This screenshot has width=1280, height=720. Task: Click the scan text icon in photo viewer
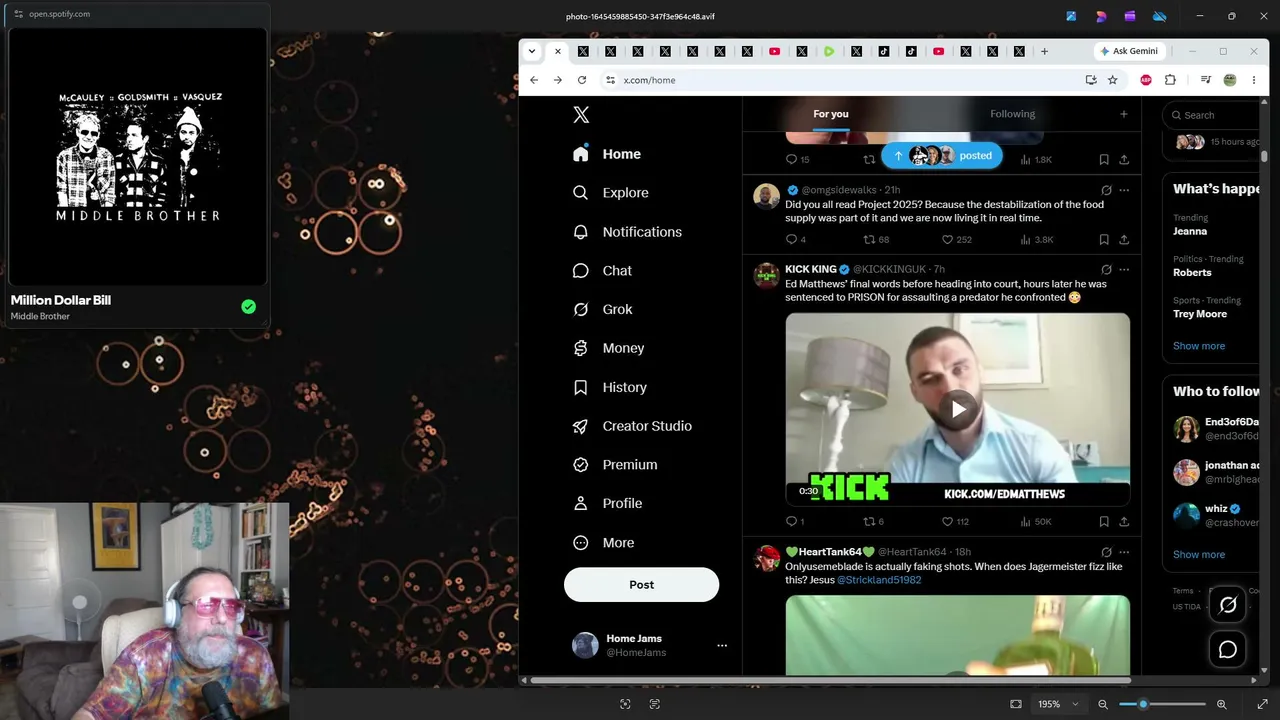655,704
